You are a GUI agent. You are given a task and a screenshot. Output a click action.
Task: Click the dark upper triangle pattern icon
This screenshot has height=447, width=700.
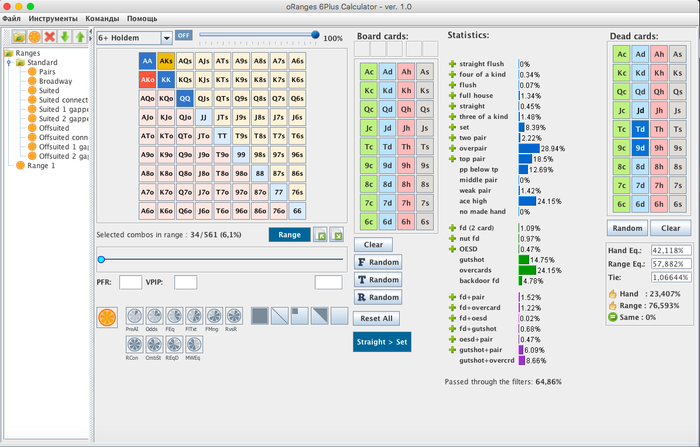coord(319,316)
